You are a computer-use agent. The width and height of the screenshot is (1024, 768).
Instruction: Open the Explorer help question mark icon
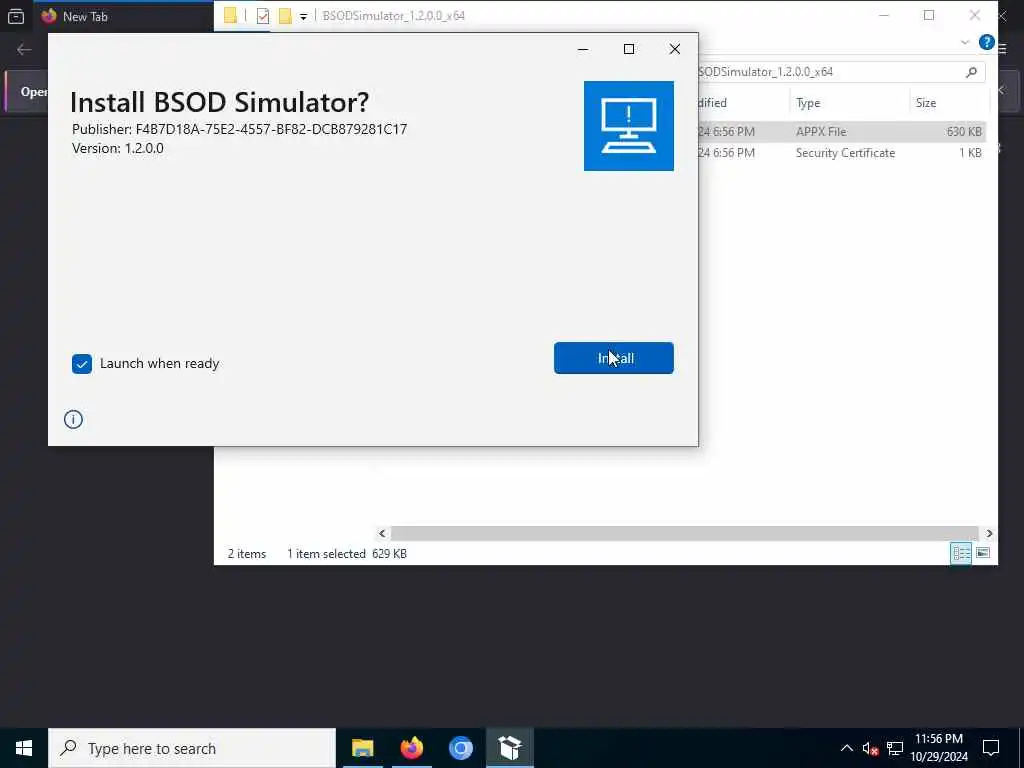(986, 42)
